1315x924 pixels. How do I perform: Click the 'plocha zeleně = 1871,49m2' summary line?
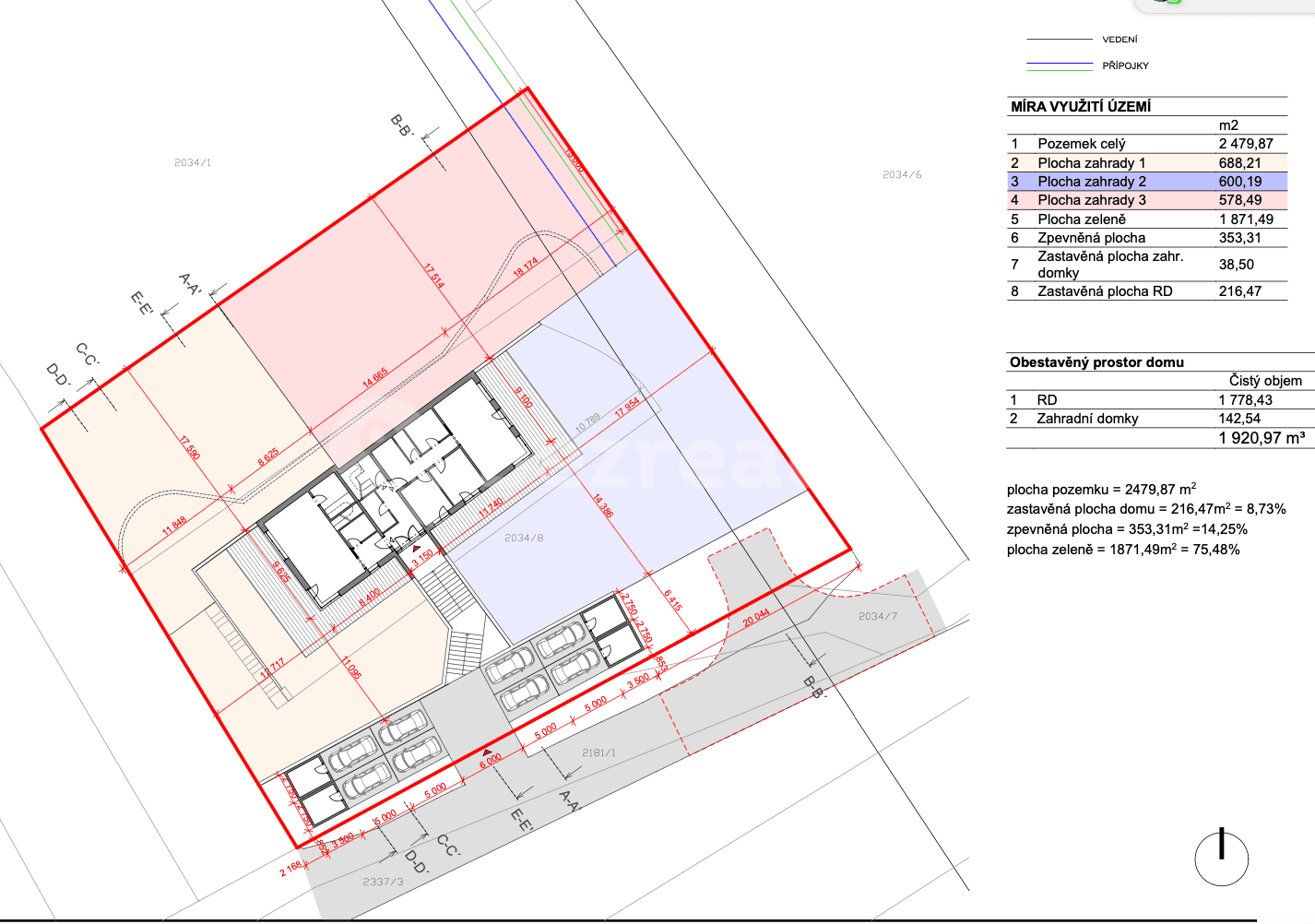point(1123,550)
